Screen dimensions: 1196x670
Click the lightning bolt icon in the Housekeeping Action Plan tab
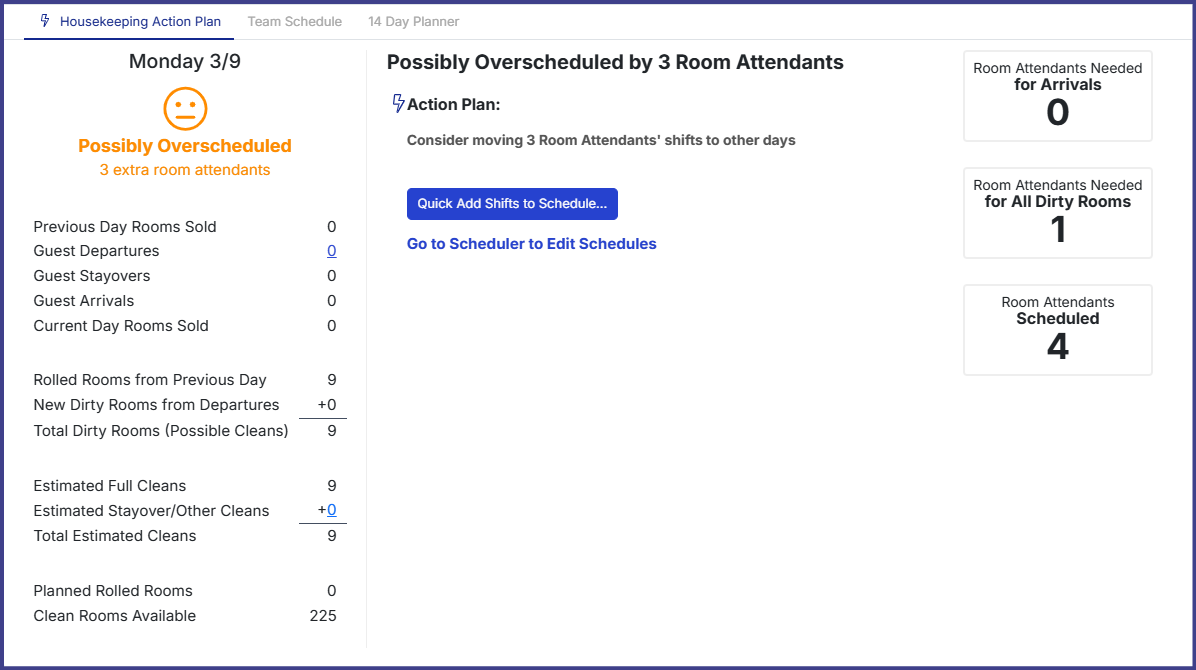click(44, 21)
